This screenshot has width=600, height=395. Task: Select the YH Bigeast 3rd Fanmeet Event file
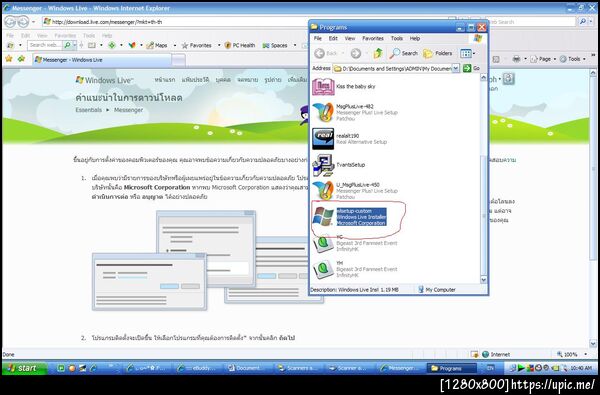click(x=355, y=269)
